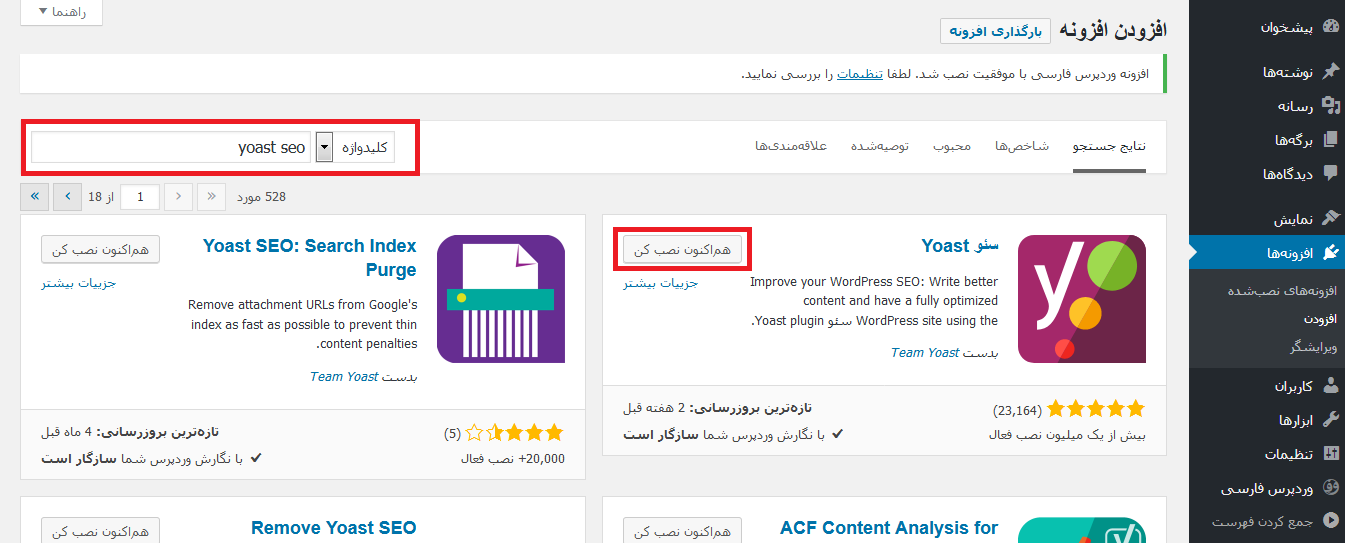Click the Dashboard (پیشخوان) gauge icon

click(x=1330, y=27)
